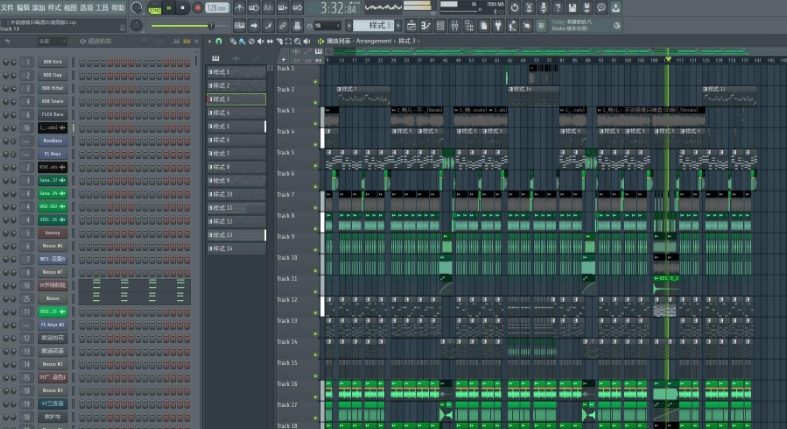
Task: Click the red record button
Action: point(197,7)
